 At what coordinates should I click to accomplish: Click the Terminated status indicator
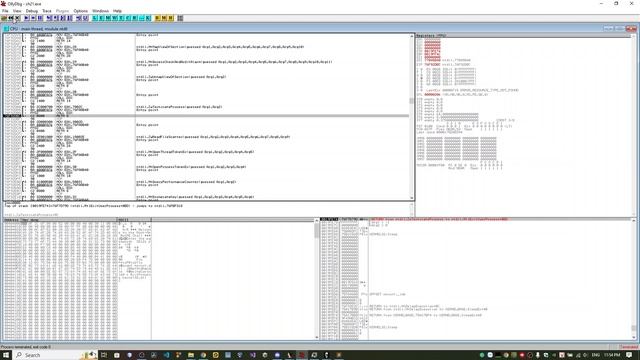tap(629, 347)
